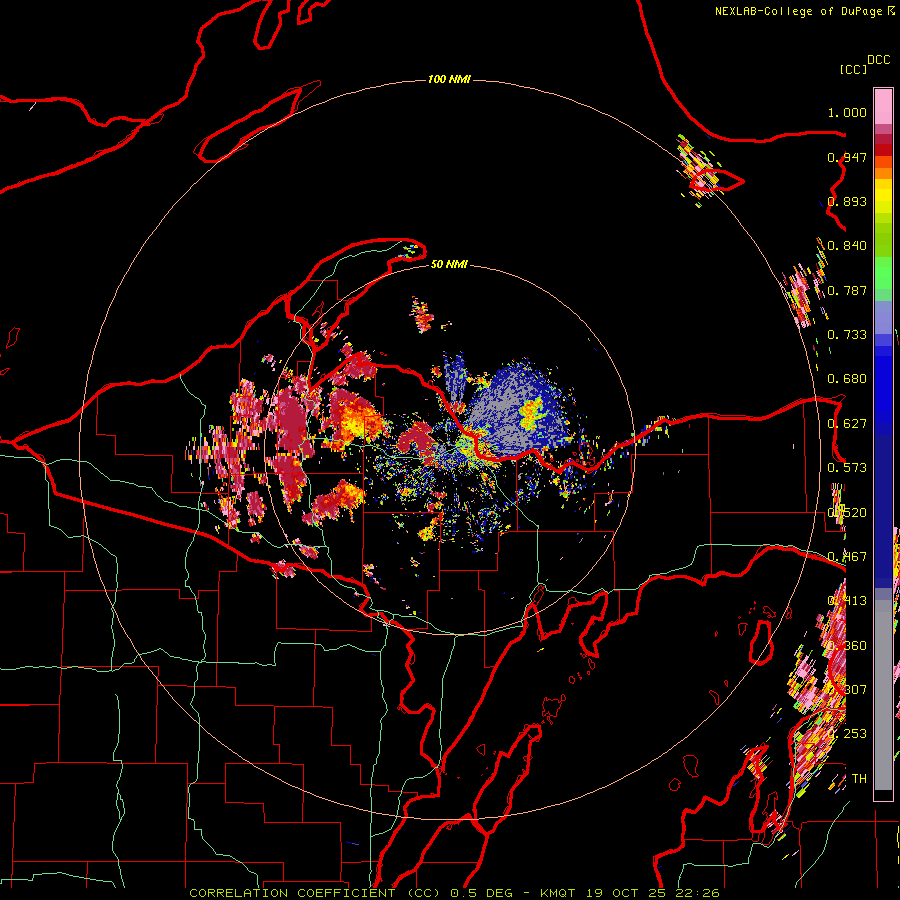Click the 0.680 scale value
Viewport: 900px width, 900px height.
(847, 379)
